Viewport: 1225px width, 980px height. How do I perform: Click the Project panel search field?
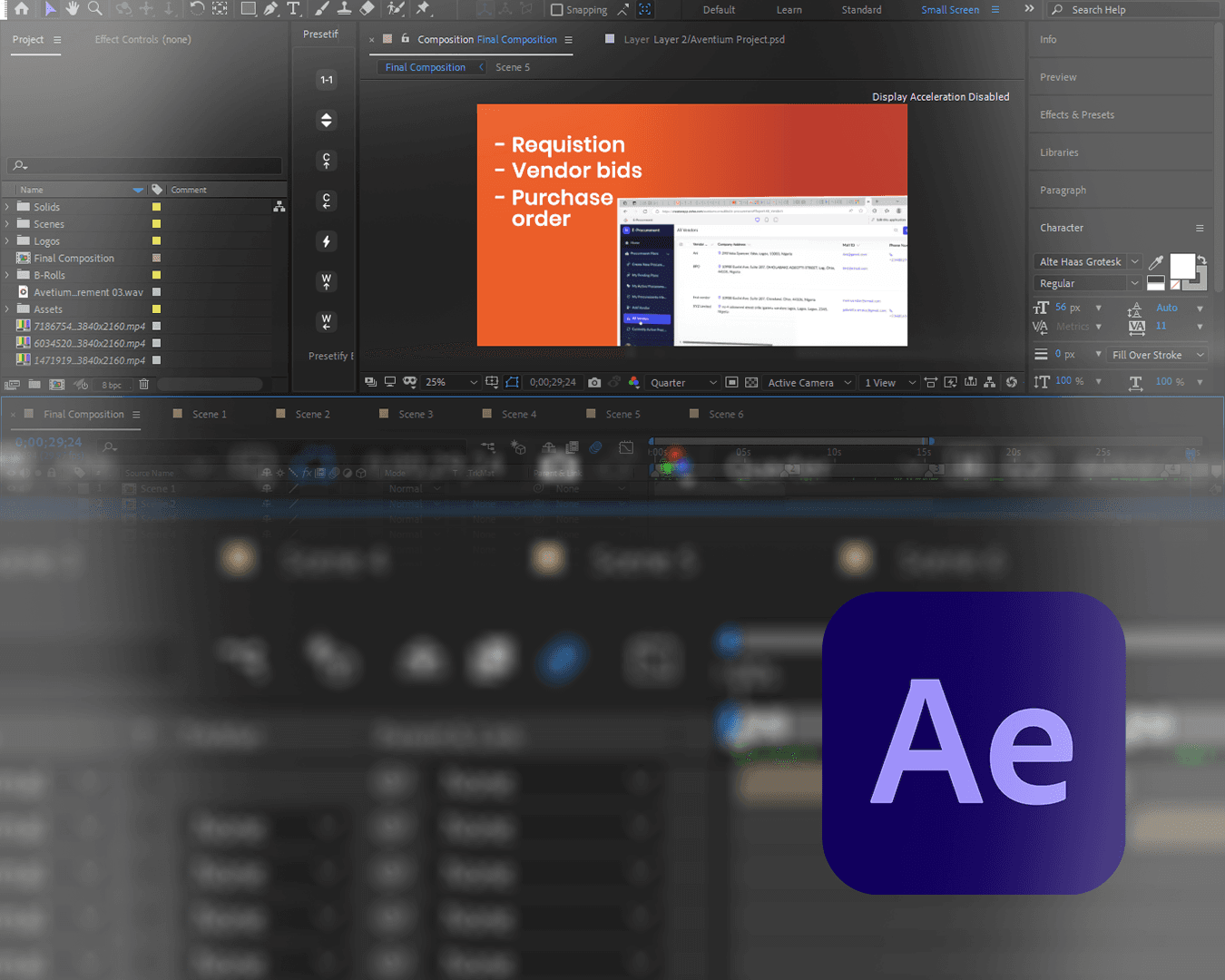145,165
